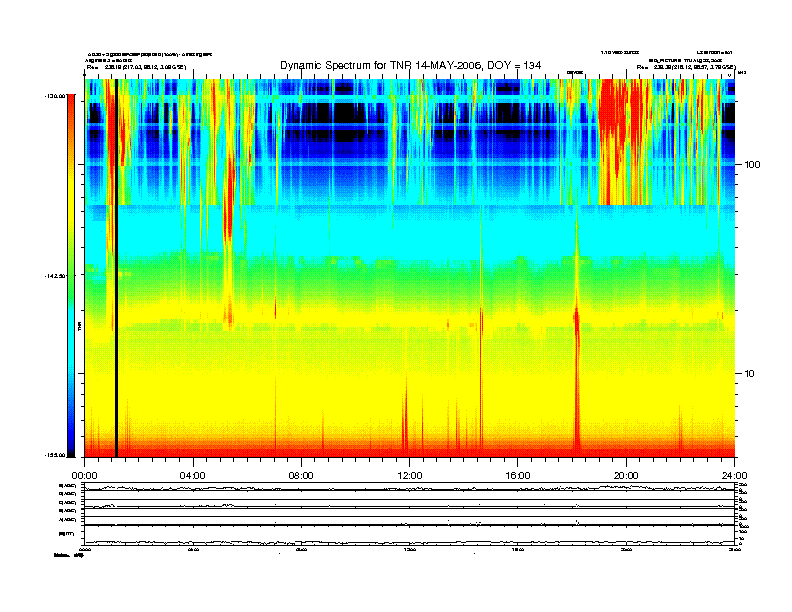Viewport: 792px width, 612px height.
Task: Select the '16:00' time axis label
Action: tap(518, 476)
